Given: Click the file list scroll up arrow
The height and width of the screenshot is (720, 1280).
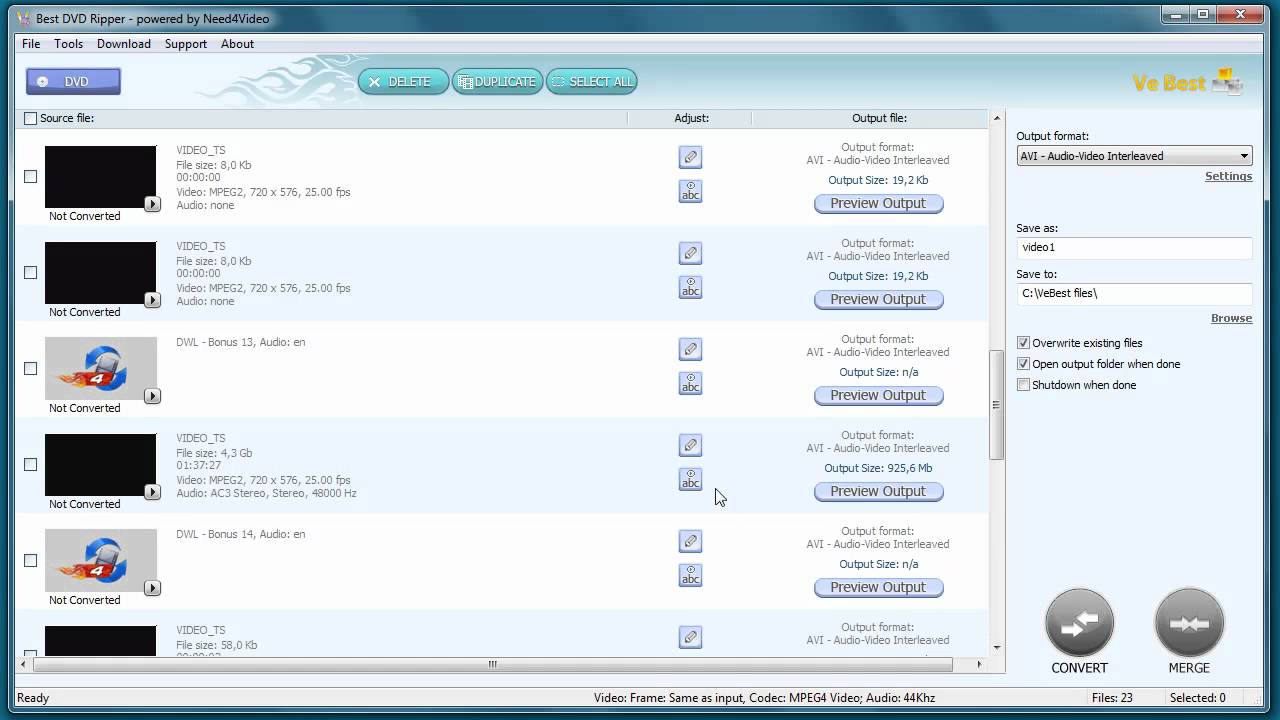Looking at the screenshot, I should point(996,118).
